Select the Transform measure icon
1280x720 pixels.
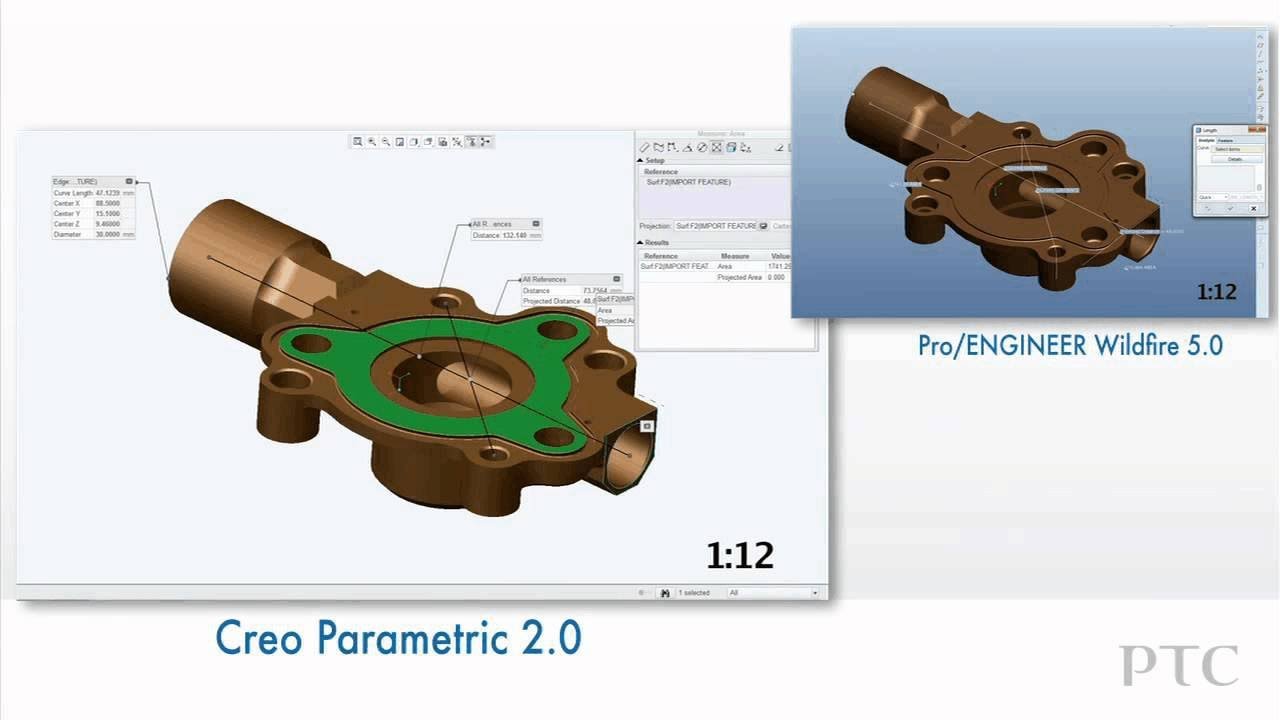pyautogui.click(x=745, y=147)
